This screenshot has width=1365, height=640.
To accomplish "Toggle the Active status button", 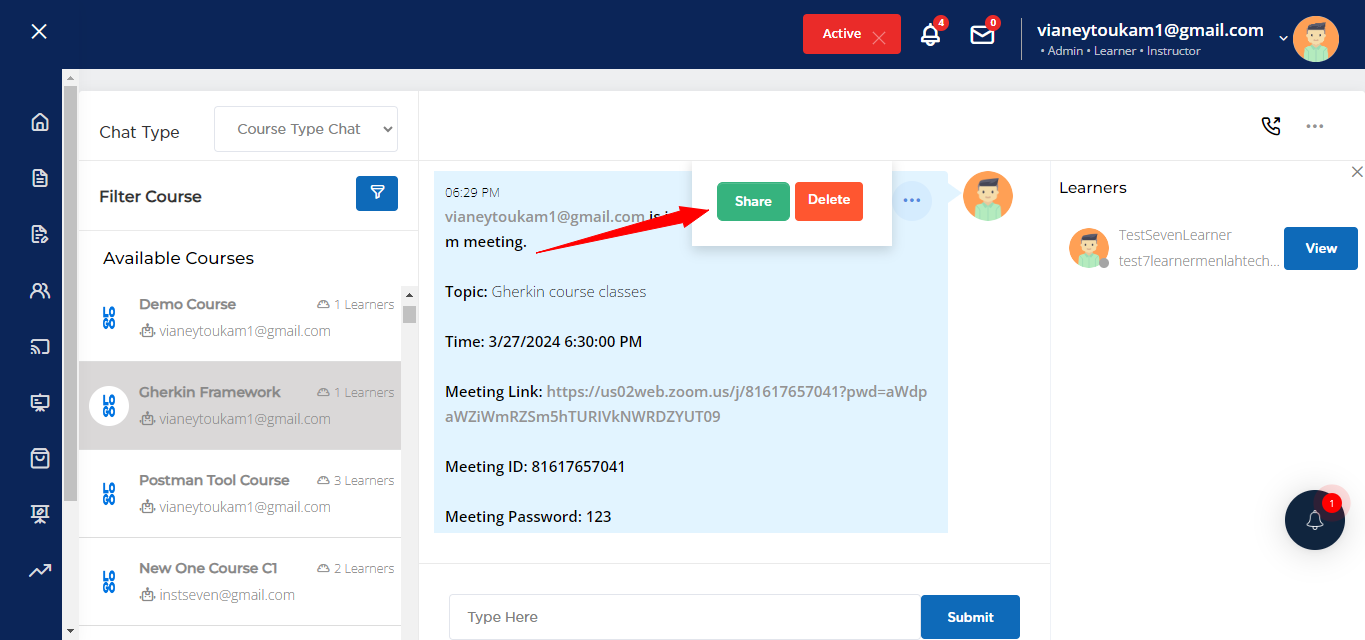I will (x=851, y=34).
